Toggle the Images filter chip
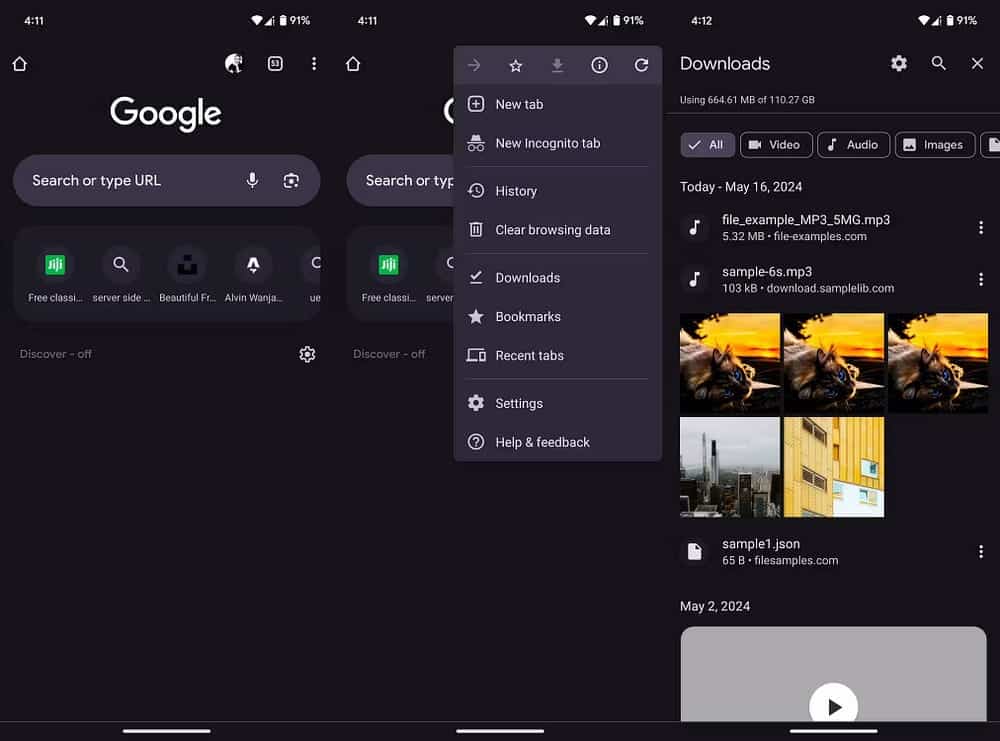 935,144
